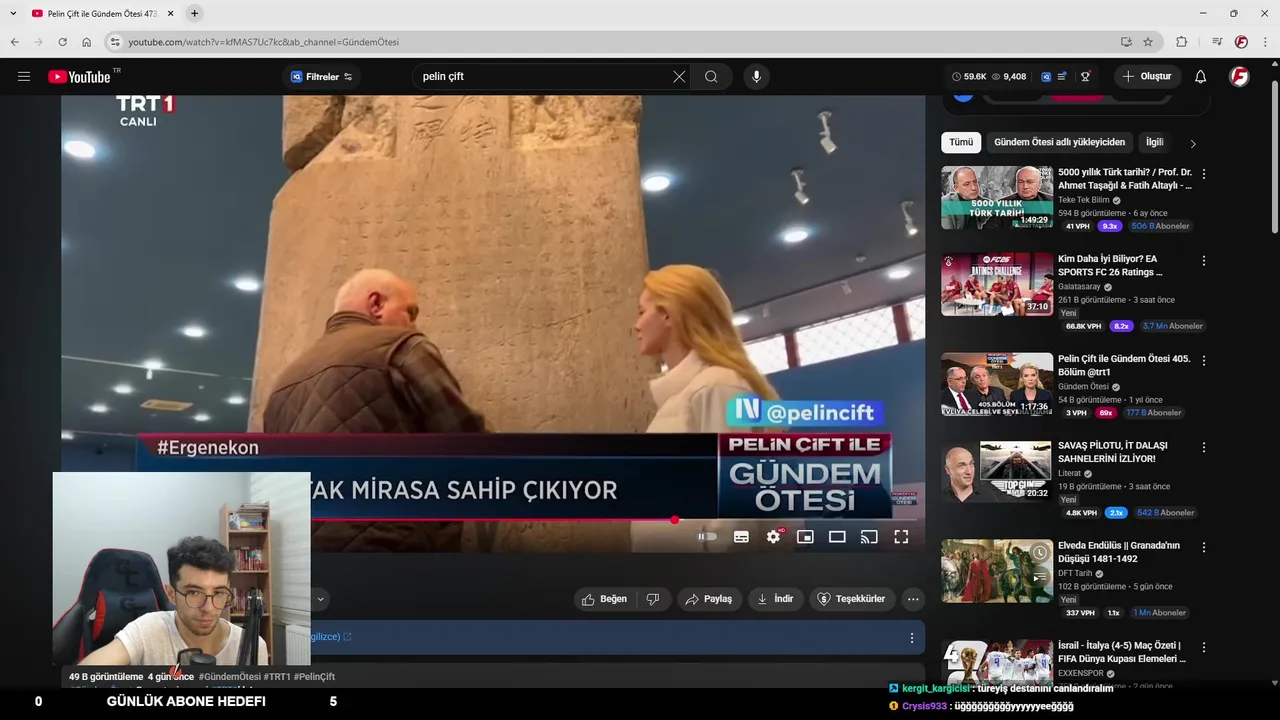1280x720 pixels.
Task: Open Galatasaray channel link
Action: point(1079,287)
